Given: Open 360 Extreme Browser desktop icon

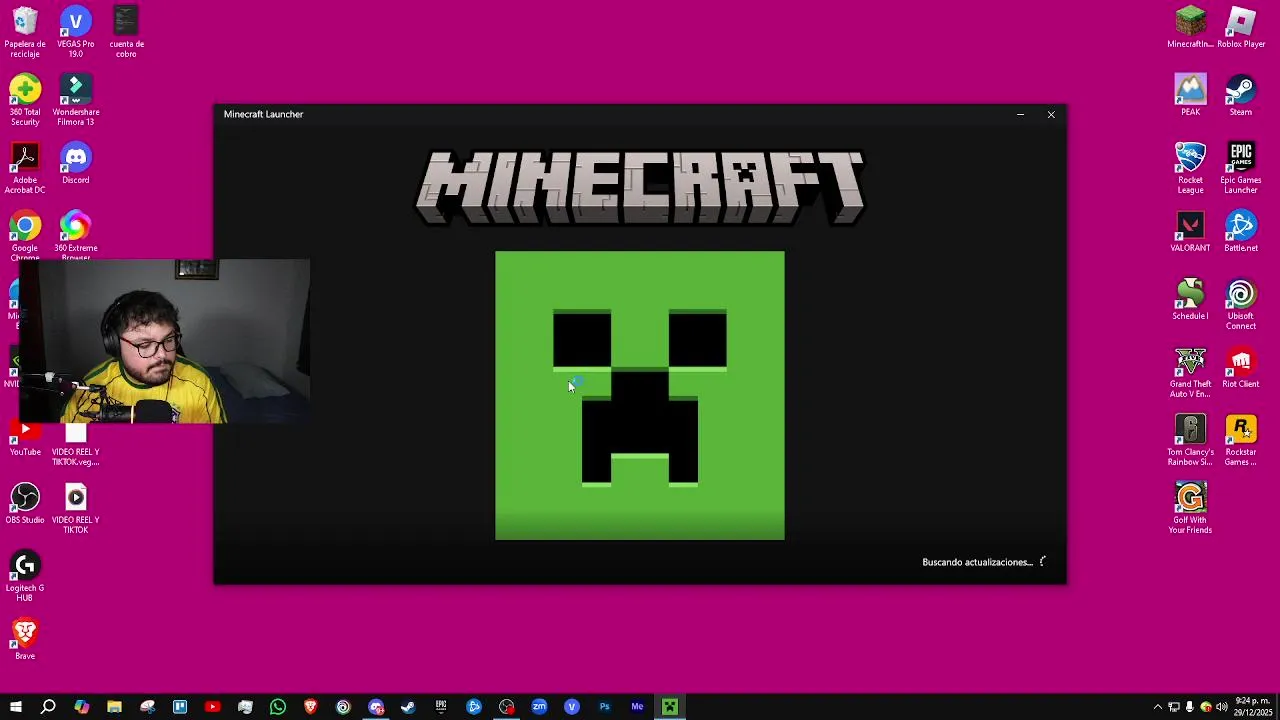Looking at the screenshot, I should click(x=76, y=236).
